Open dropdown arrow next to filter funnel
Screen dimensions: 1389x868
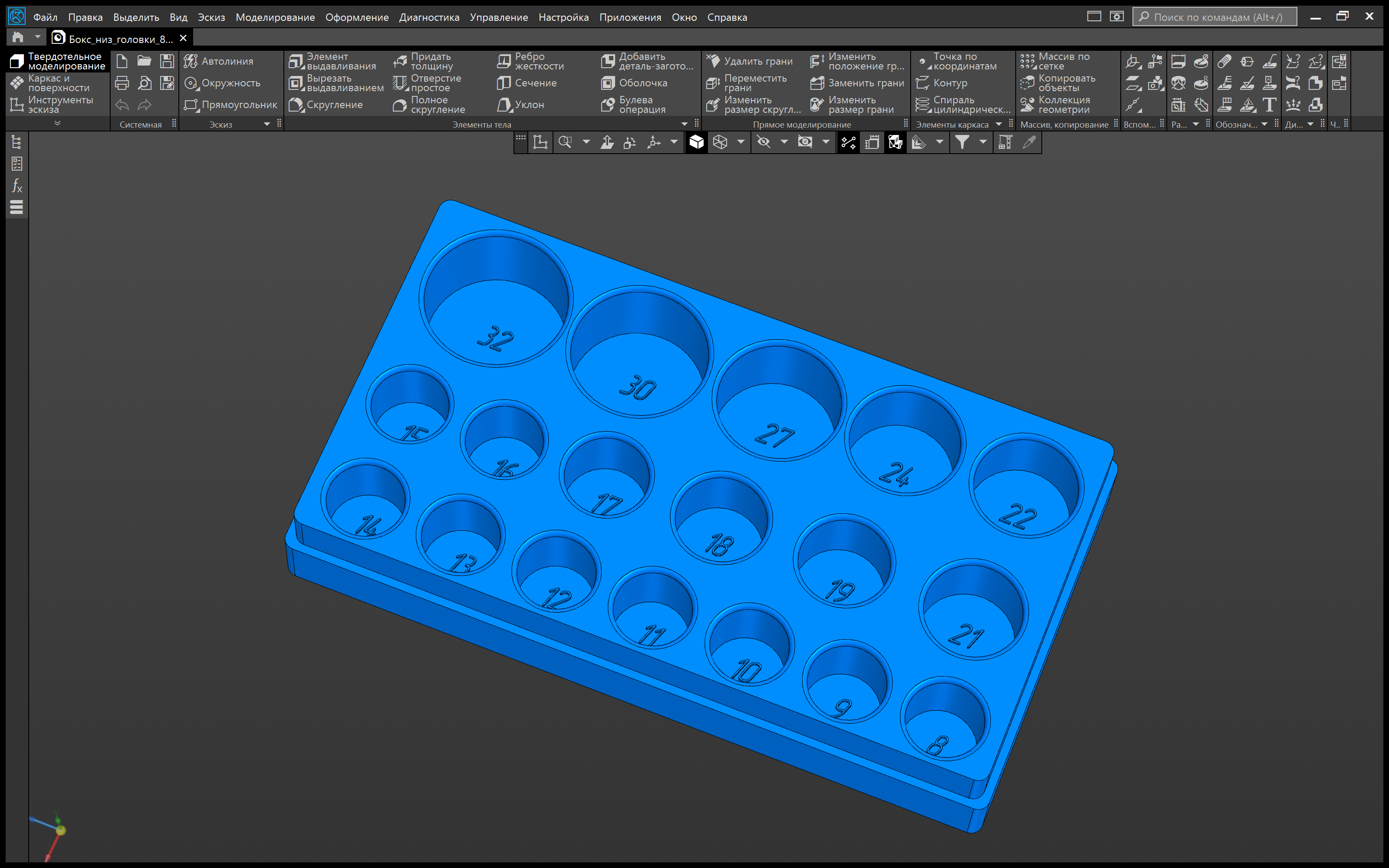click(x=983, y=142)
